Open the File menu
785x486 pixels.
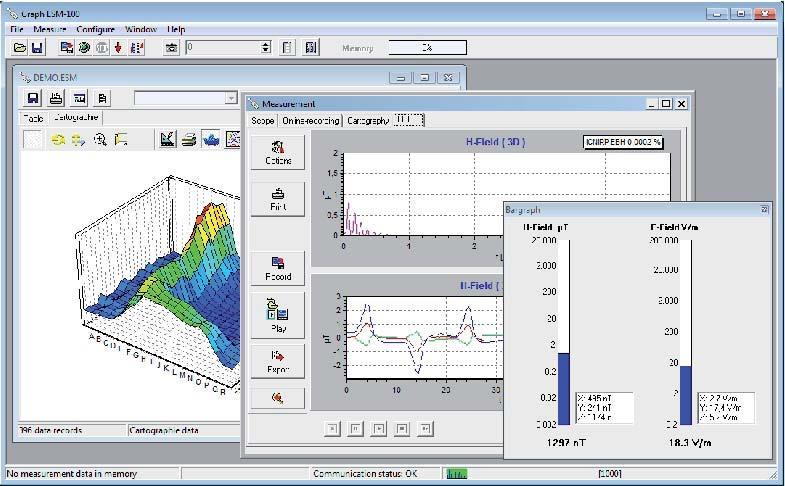pyautogui.click(x=17, y=29)
